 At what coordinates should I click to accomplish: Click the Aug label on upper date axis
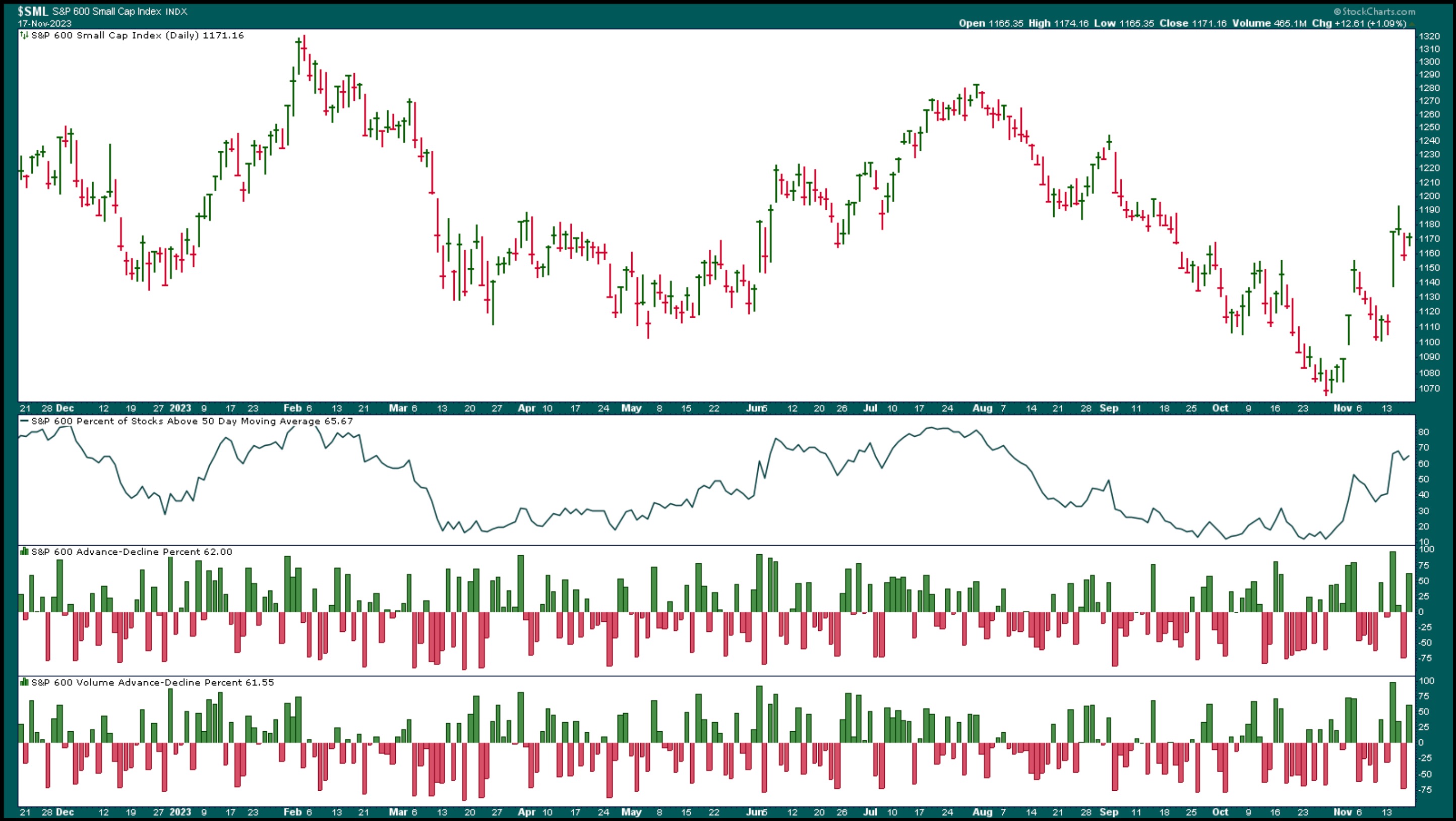(983, 408)
